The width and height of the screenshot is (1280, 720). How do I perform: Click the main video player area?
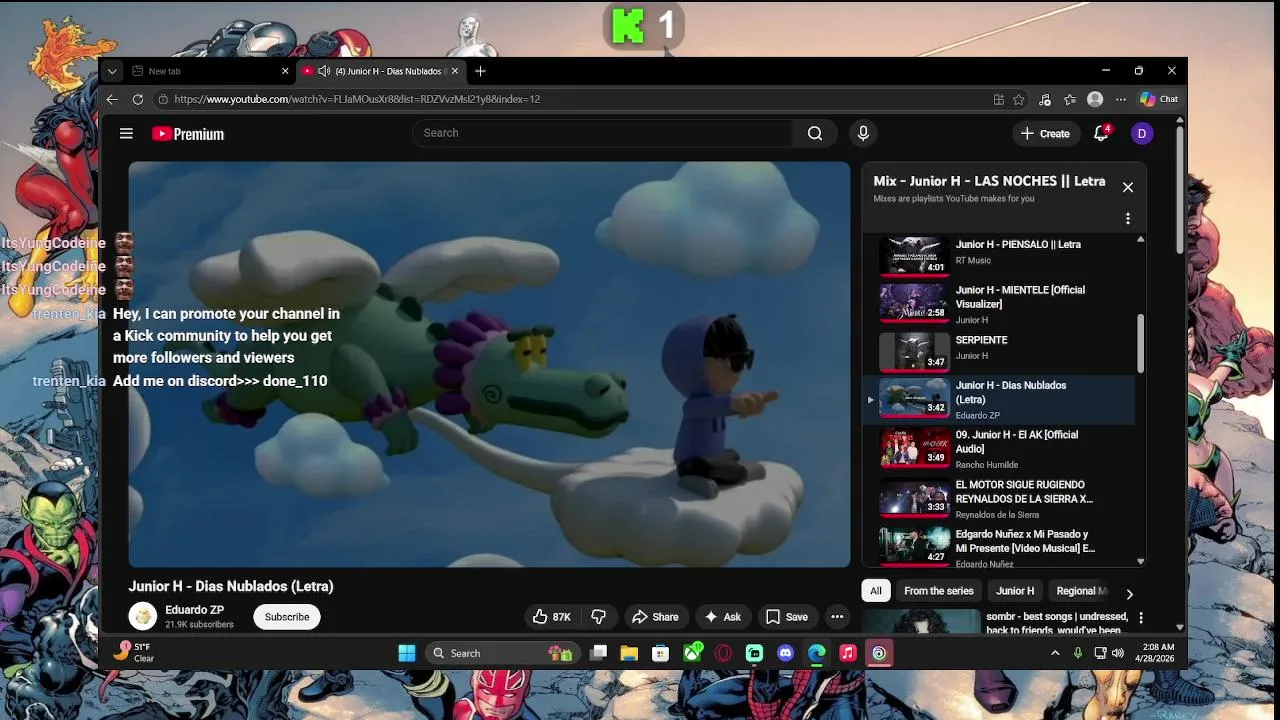(489, 364)
